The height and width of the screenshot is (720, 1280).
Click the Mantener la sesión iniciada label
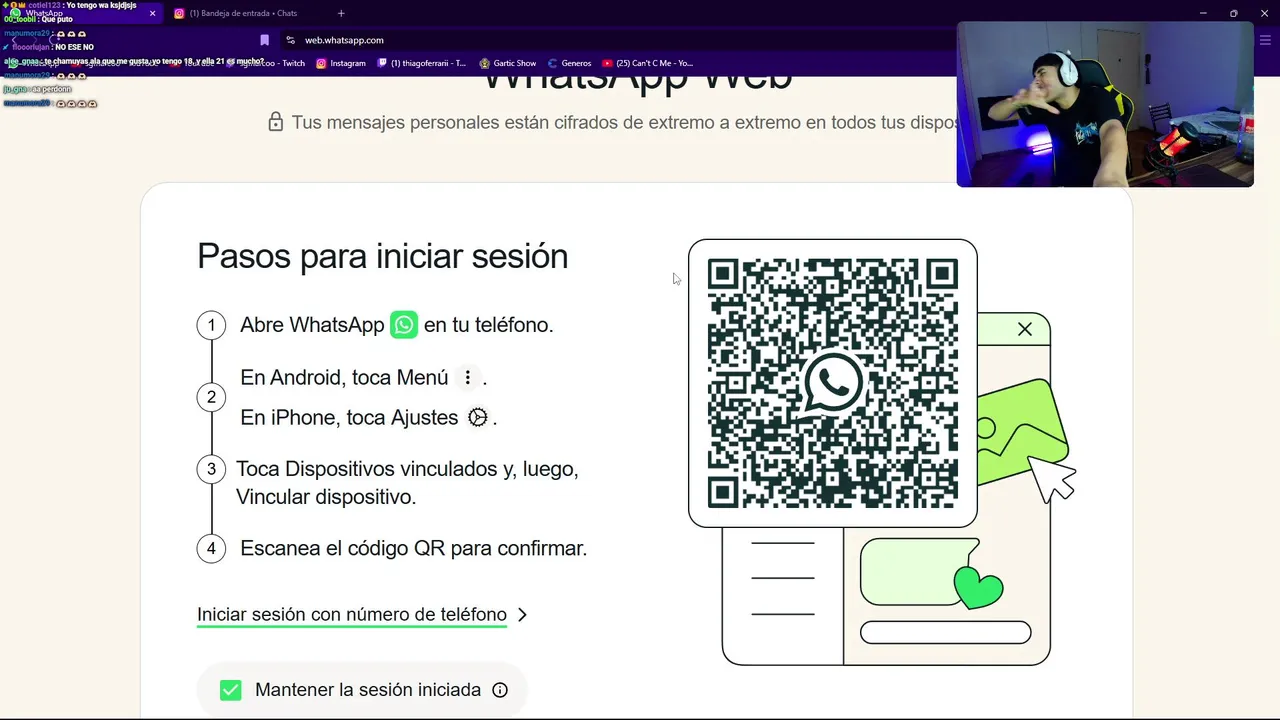coord(368,690)
